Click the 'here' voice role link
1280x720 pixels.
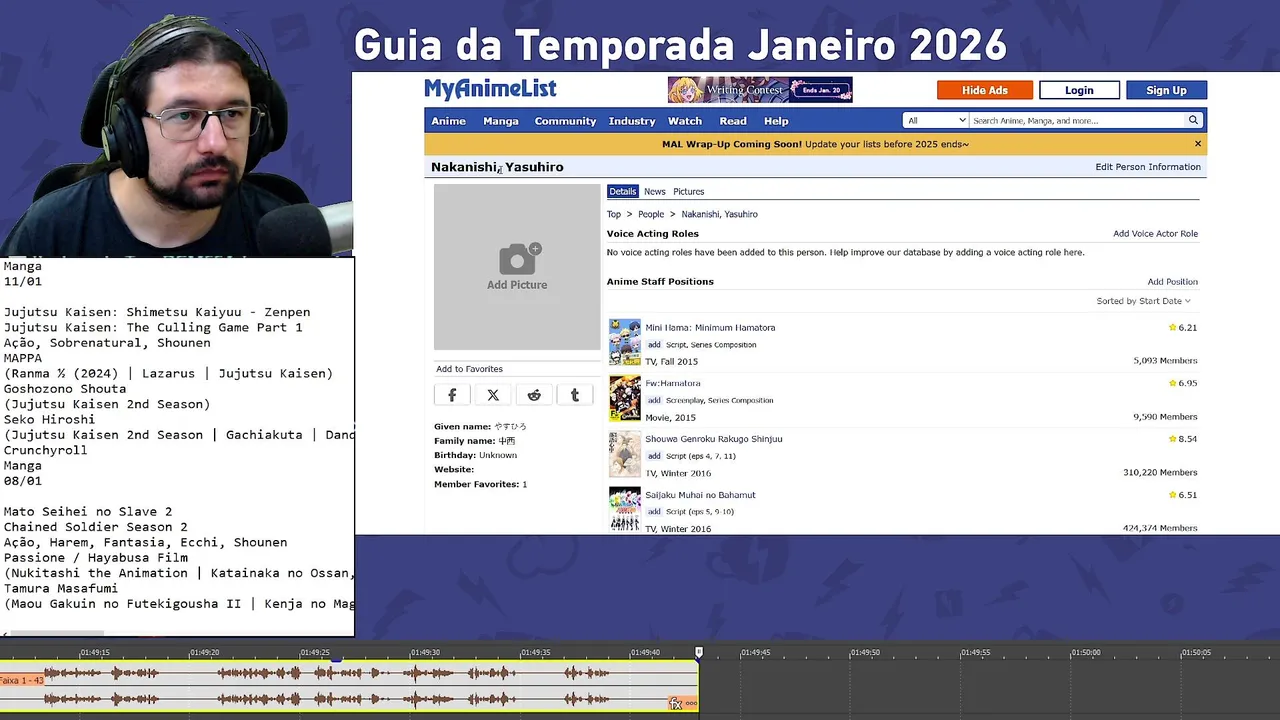click(1073, 253)
